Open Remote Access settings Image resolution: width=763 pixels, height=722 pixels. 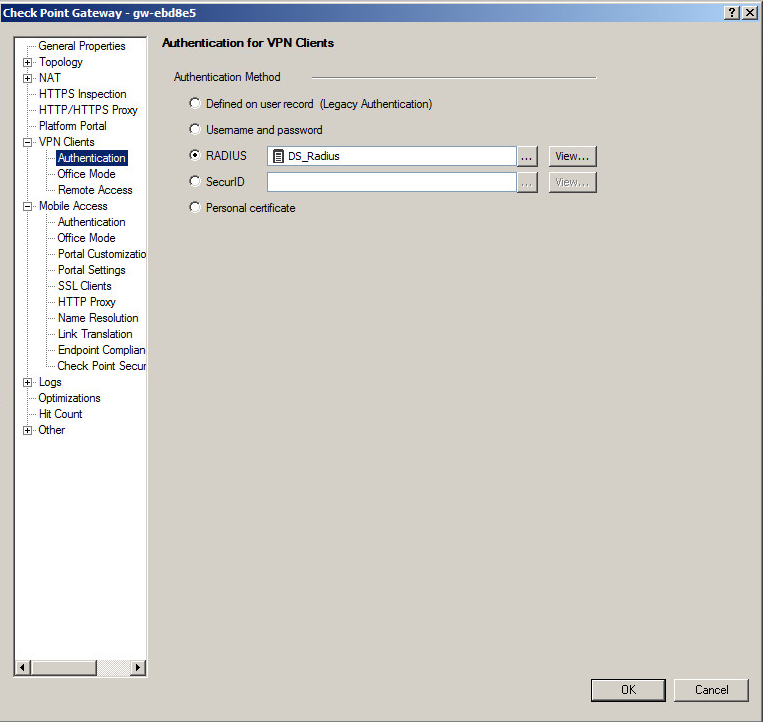point(95,190)
